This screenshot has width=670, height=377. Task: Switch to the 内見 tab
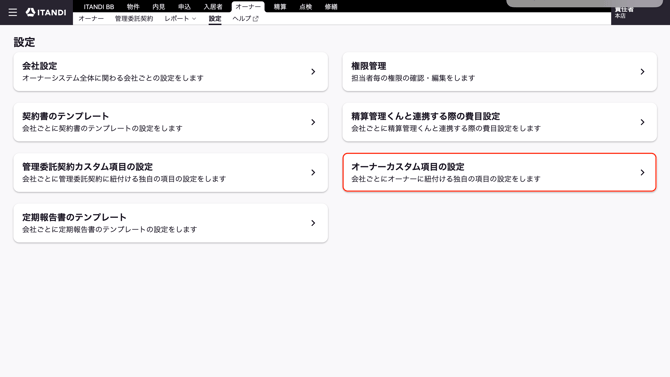159,7
